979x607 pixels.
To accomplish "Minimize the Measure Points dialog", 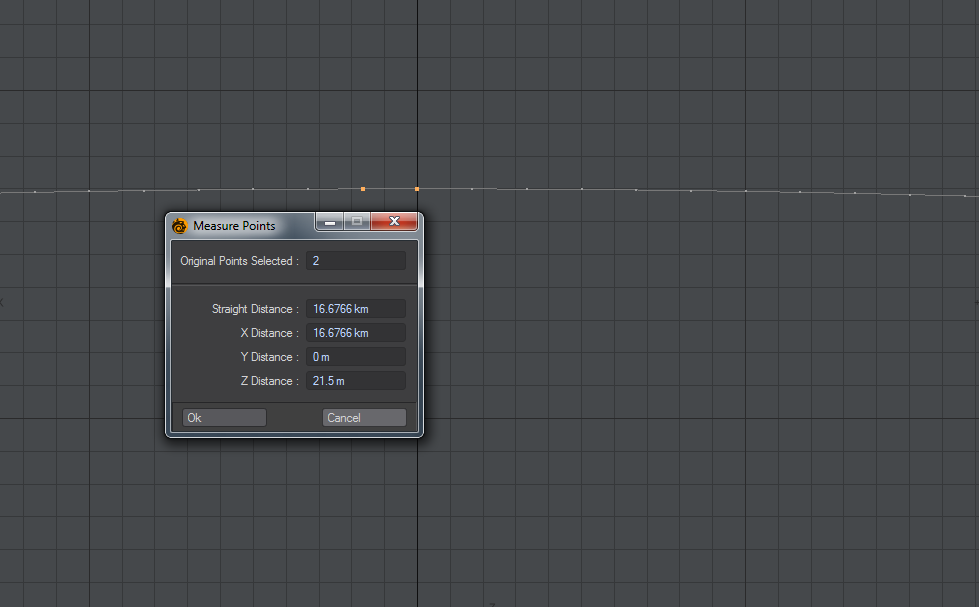I will click(x=330, y=222).
